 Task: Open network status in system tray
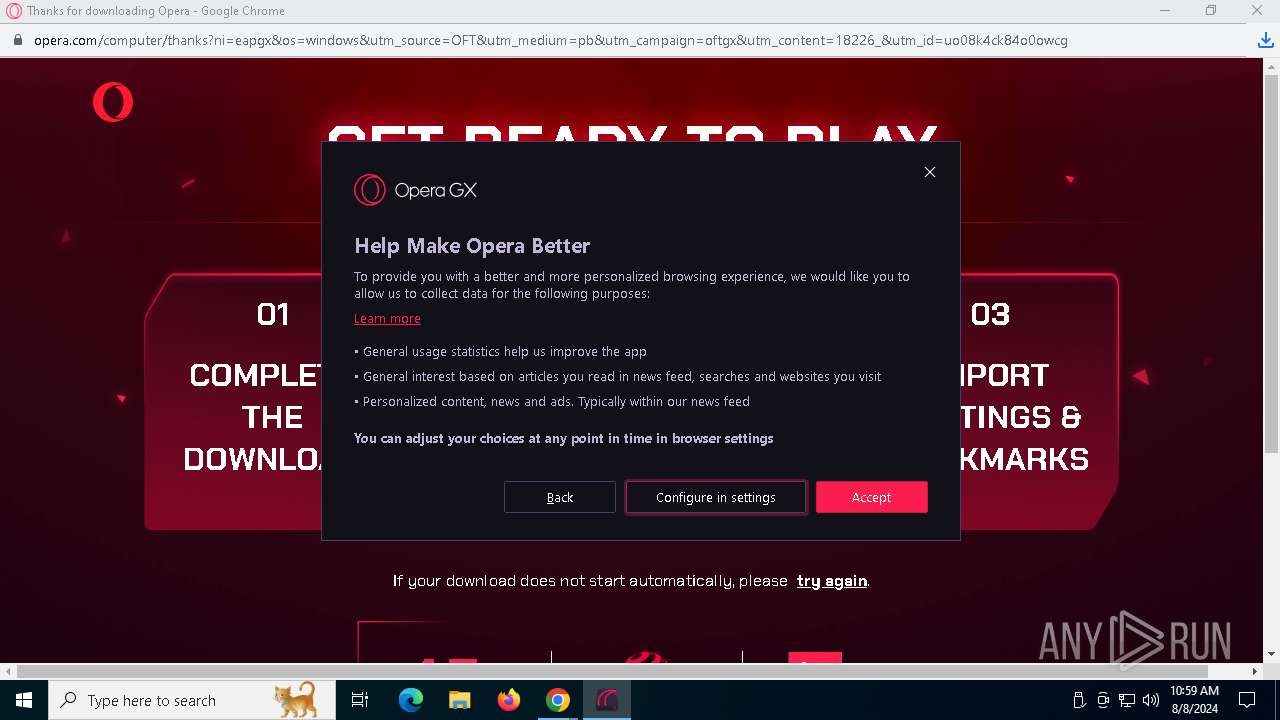coord(1127,700)
